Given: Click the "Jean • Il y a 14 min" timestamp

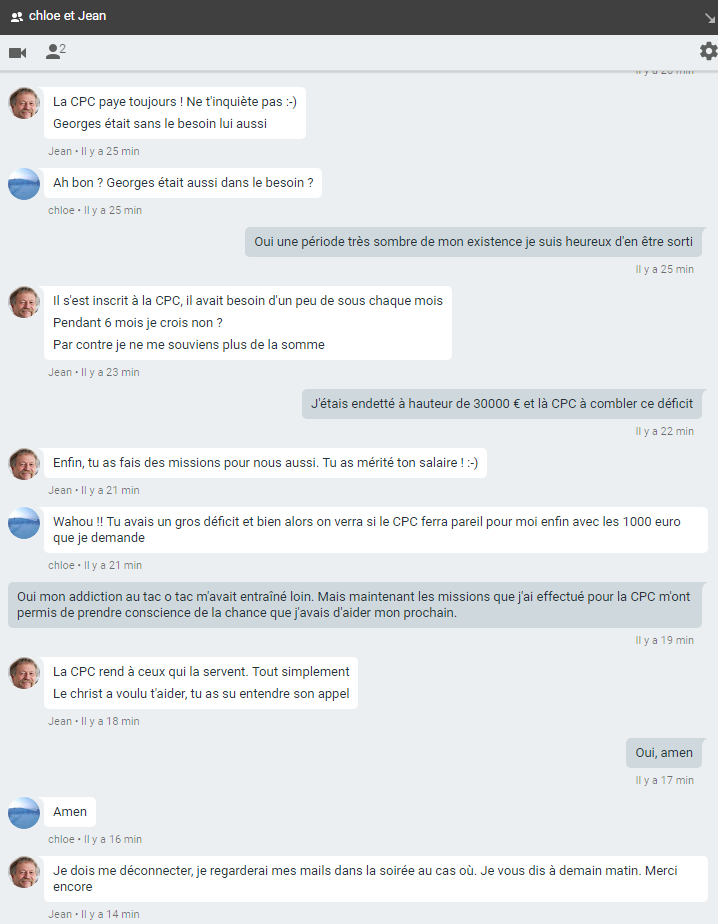Looking at the screenshot, I should pyautogui.click(x=94, y=914).
